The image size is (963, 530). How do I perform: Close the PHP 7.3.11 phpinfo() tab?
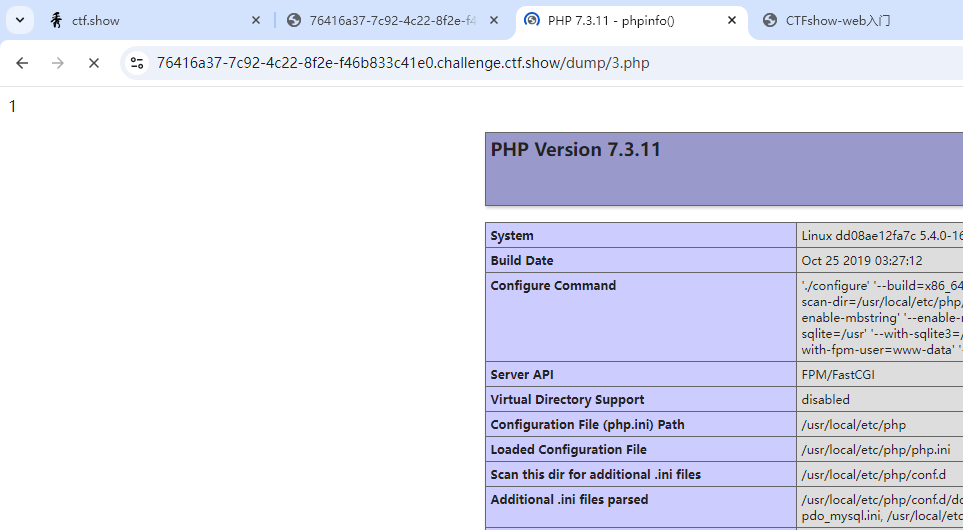[x=732, y=20]
